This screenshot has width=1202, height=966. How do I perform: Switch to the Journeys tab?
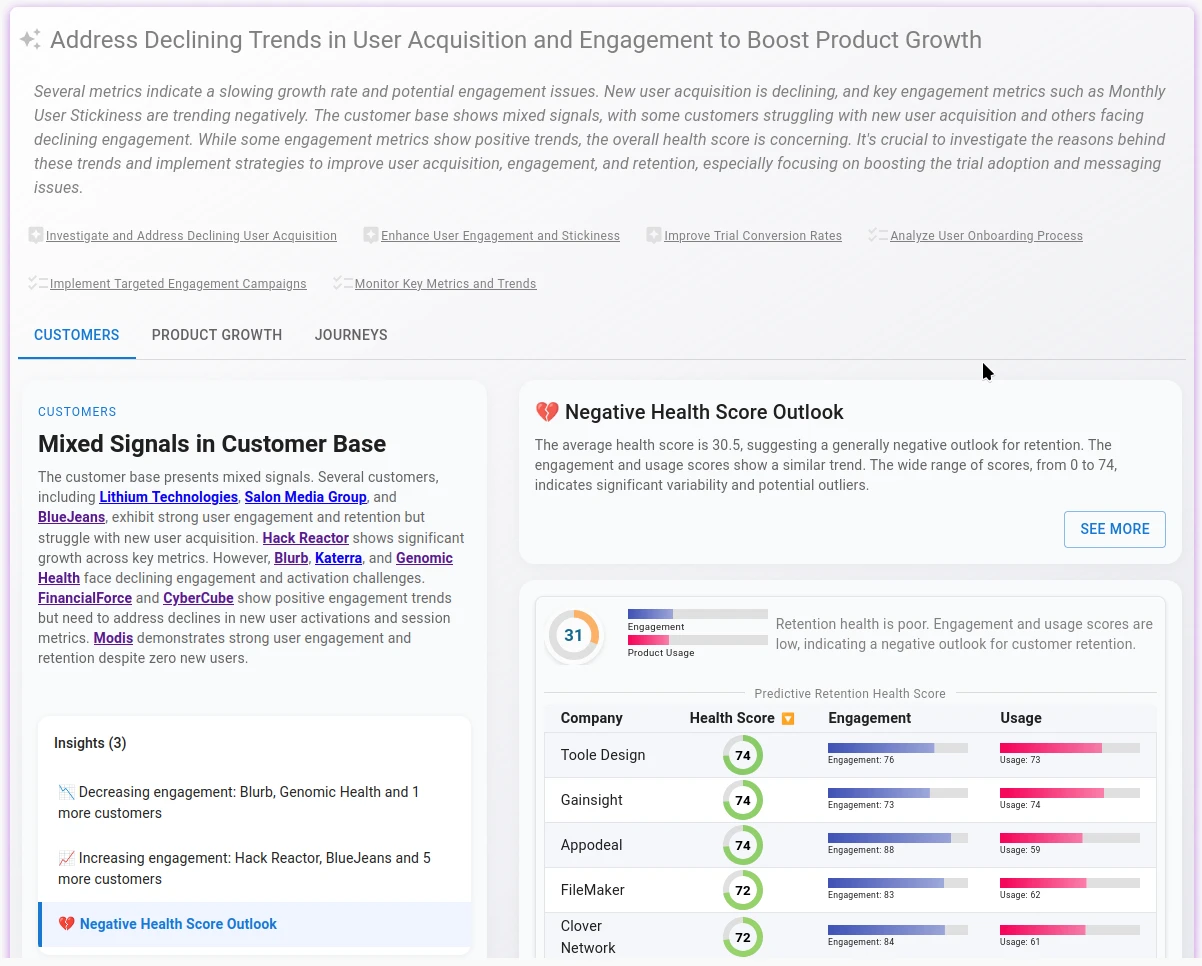(x=351, y=335)
